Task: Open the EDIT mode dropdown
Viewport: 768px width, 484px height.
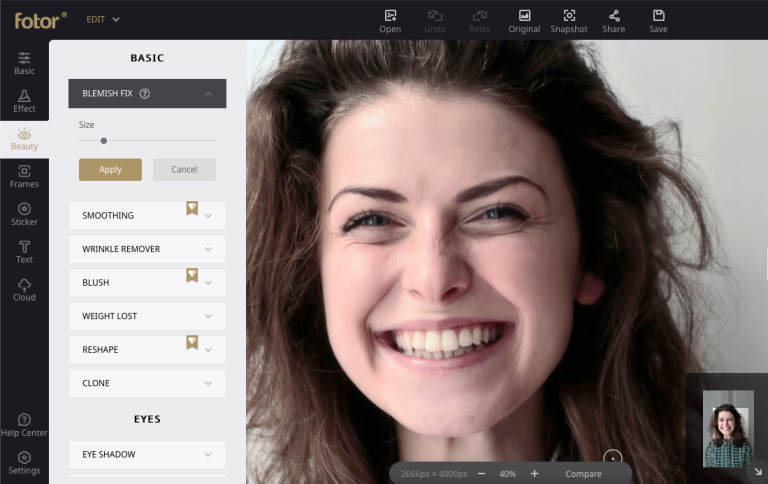Action: 103,20
